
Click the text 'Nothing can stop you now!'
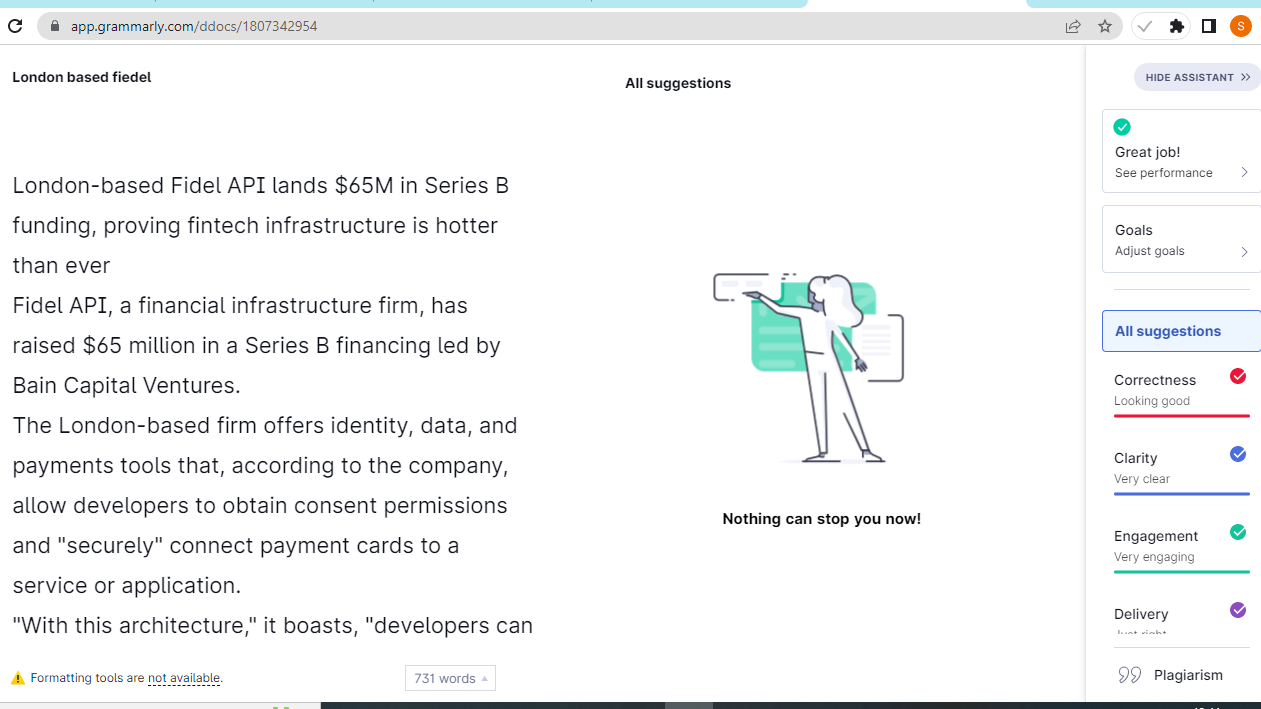[x=822, y=519]
